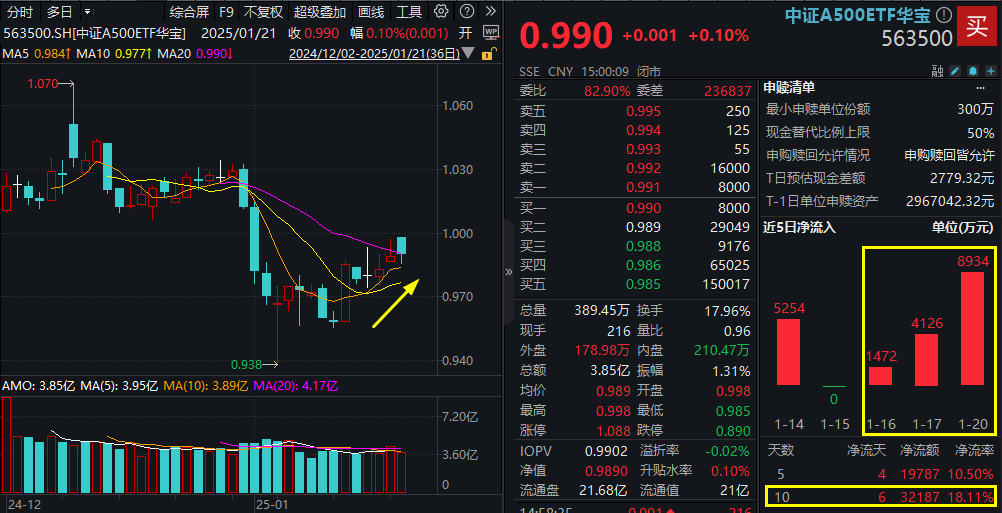1002x513 pixels.
Task: Set price alert with bell icon
Action: coord(972,72)
